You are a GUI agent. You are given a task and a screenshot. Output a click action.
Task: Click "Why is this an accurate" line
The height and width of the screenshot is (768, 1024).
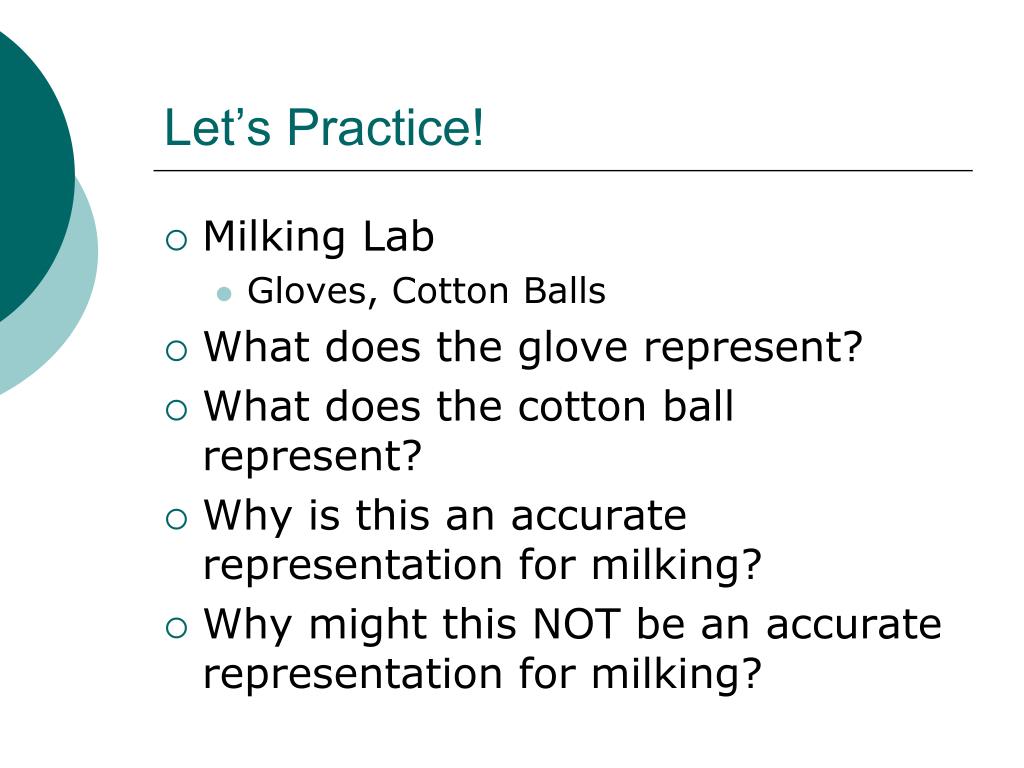445,516
